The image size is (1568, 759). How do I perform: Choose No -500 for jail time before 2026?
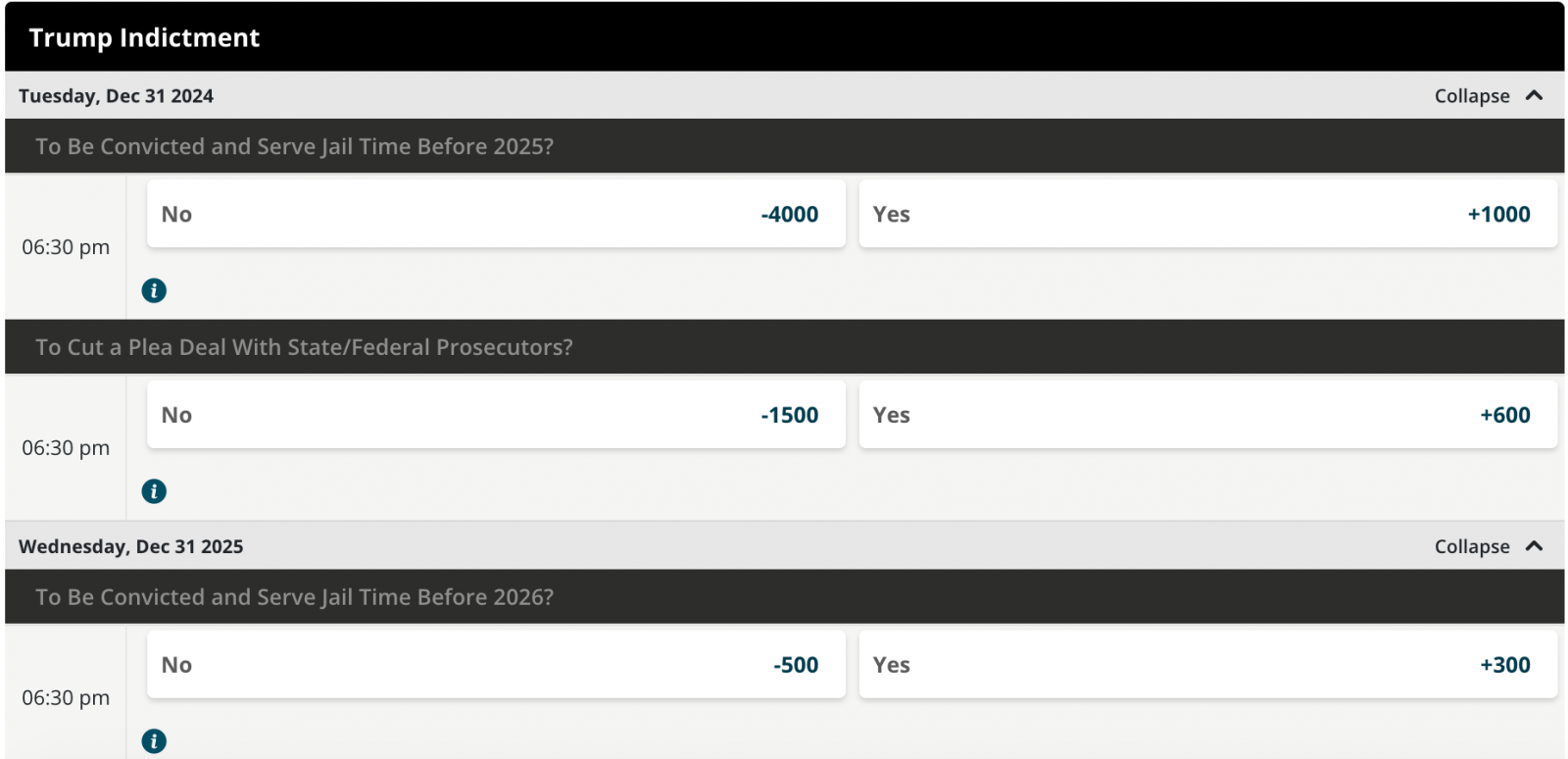[496, 665]
